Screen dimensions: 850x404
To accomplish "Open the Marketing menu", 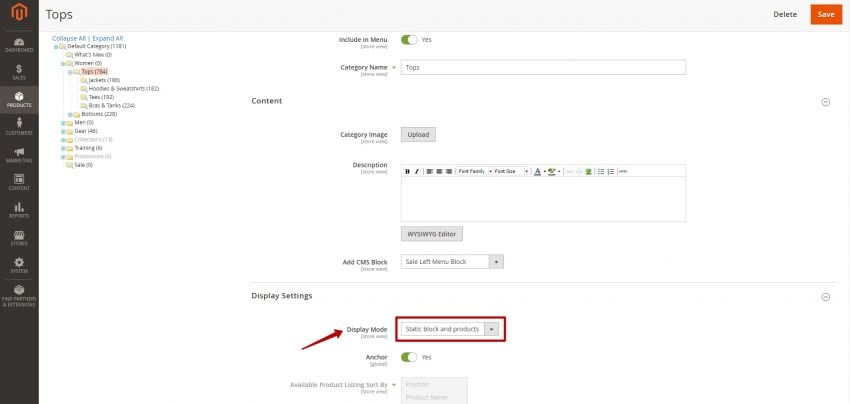I will click(x=19, y=155).
